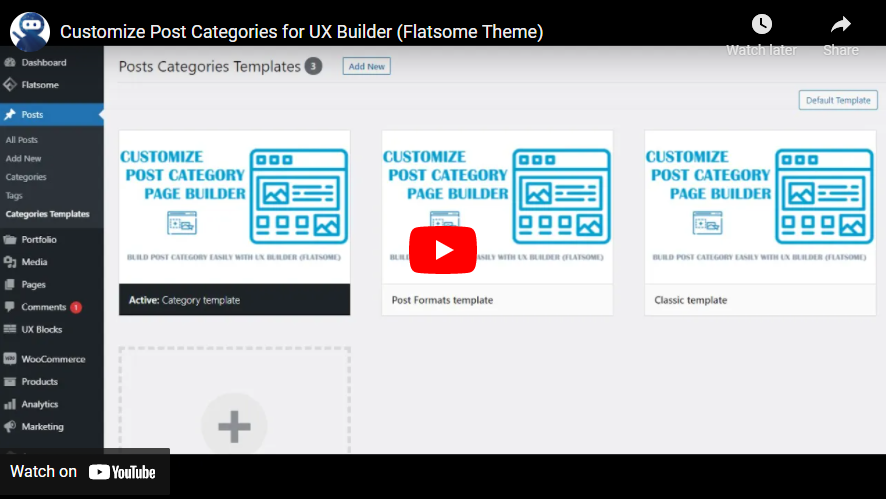Click the Posts Categories Templates heading
Screen dimensions: 886x499
(x=210, y=67)
